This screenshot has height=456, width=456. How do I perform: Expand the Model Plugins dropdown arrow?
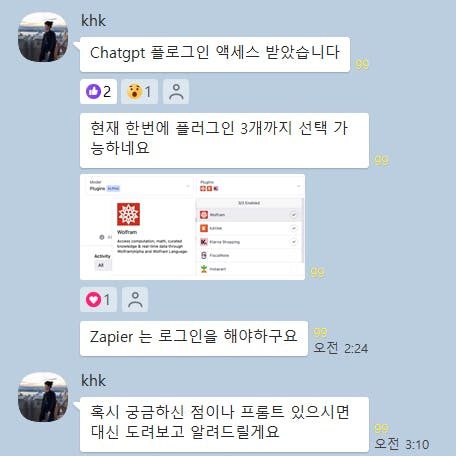(188, 186)
